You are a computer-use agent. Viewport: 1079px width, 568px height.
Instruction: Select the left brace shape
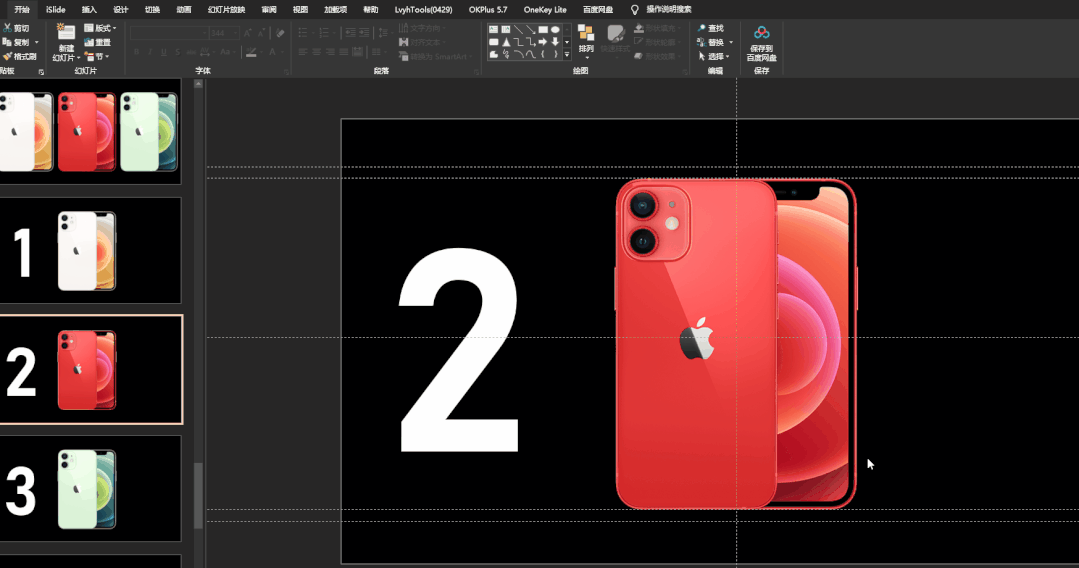543,54
